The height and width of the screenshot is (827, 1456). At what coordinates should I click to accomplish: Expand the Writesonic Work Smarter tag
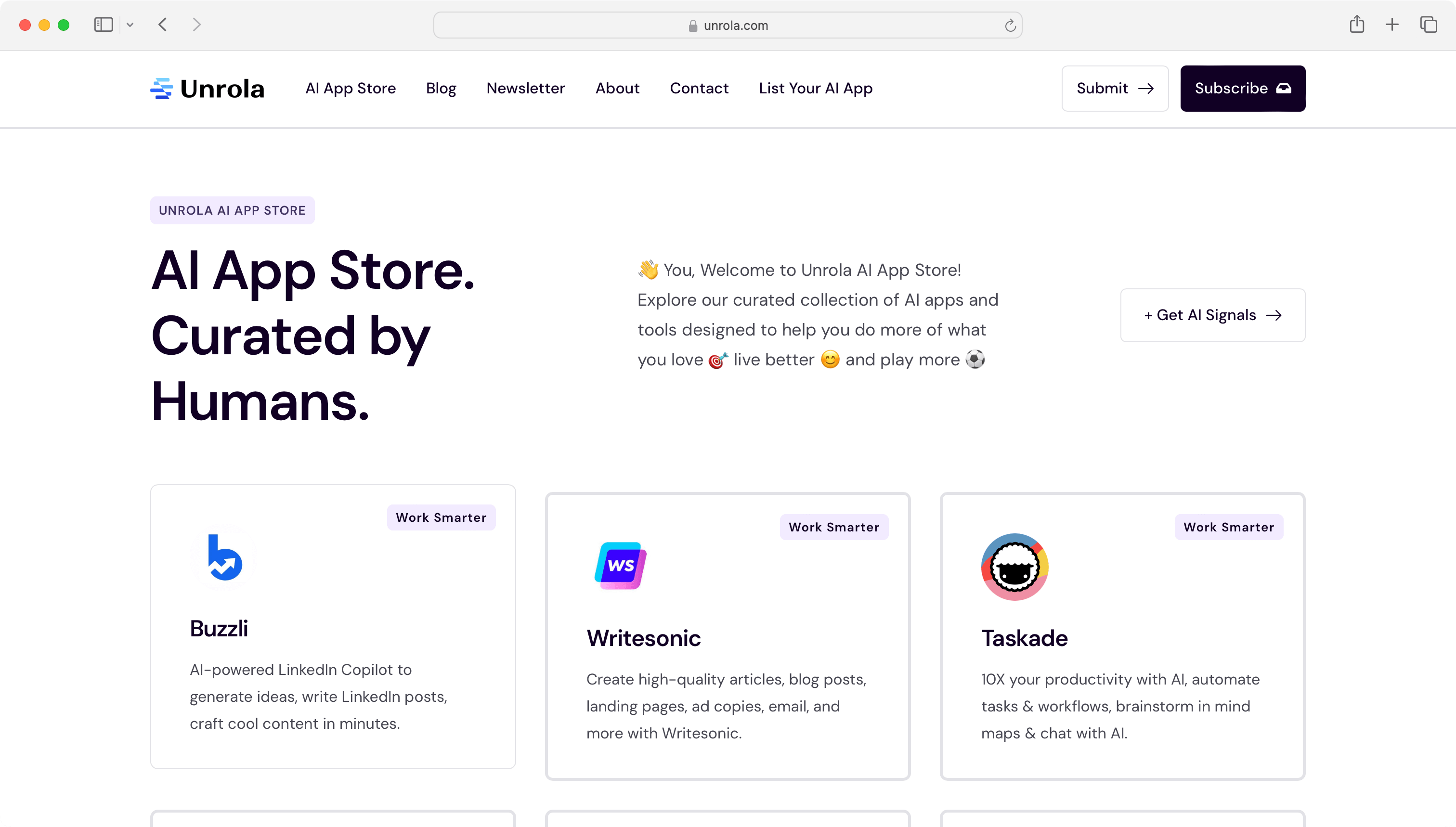coord(834,527)
